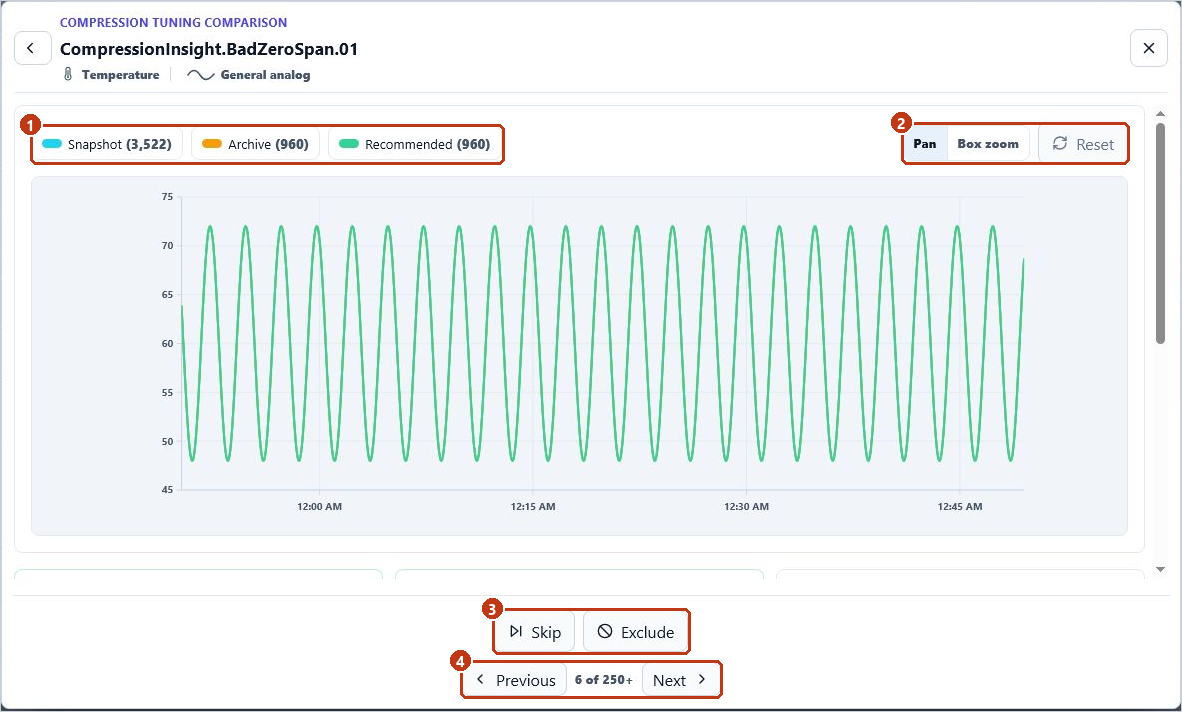1182x712 pixels.
Task: Click the circular arrows icon on Reset
Action: tap(1060, 143)
